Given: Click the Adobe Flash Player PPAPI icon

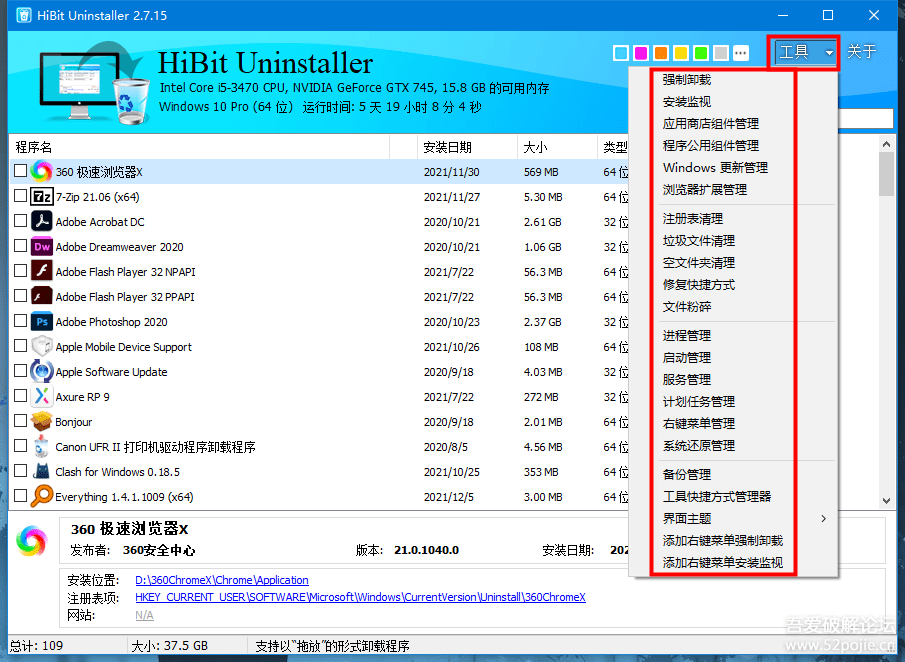Looking at the screenshot, I should [x=42, y=297].
